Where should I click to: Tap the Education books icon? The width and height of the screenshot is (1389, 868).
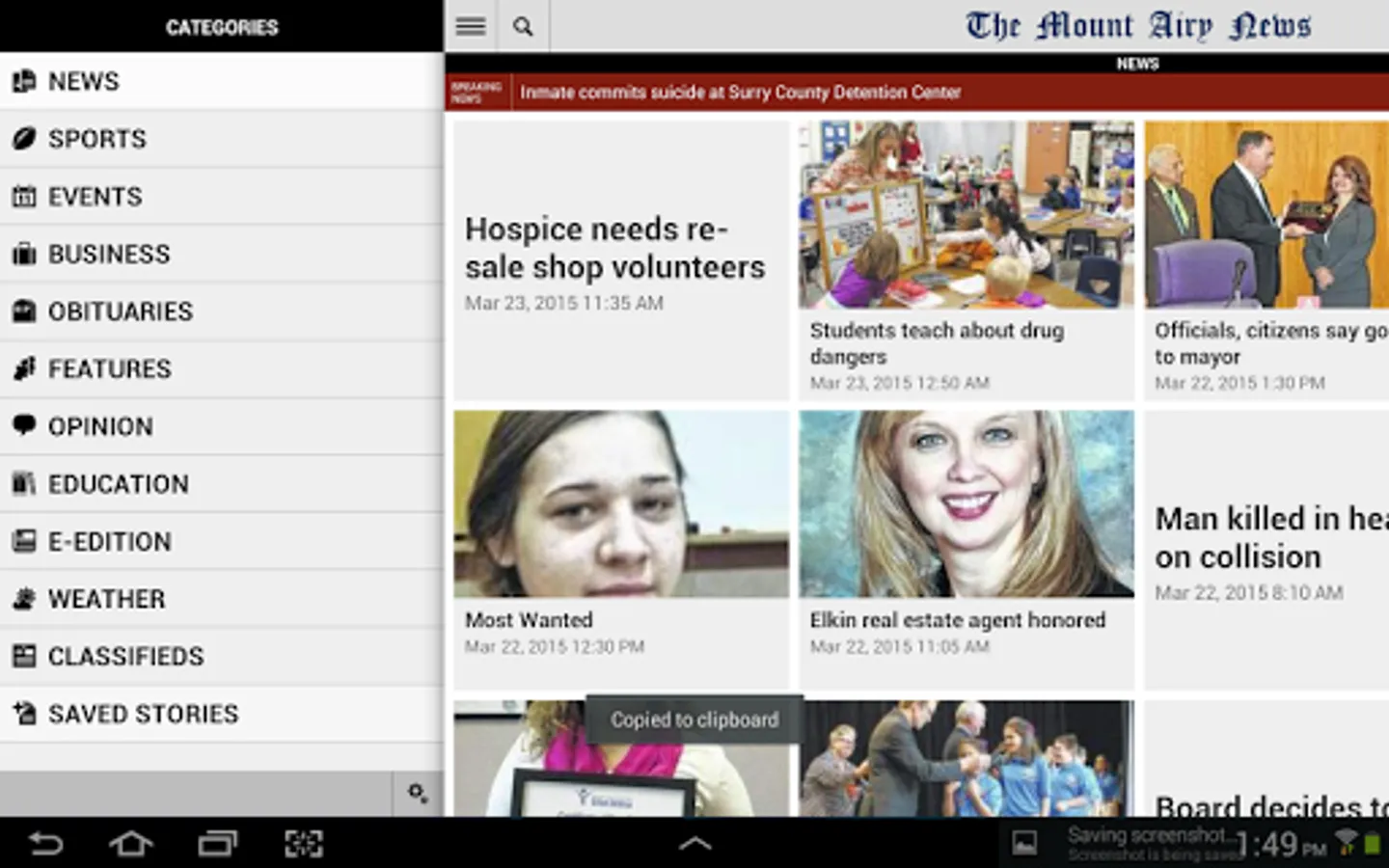(x=24, y=483)
